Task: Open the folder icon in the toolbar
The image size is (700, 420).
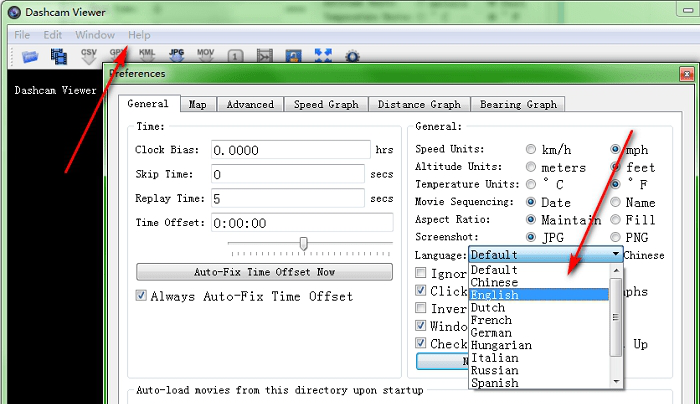Action: (x=30, y=57)
